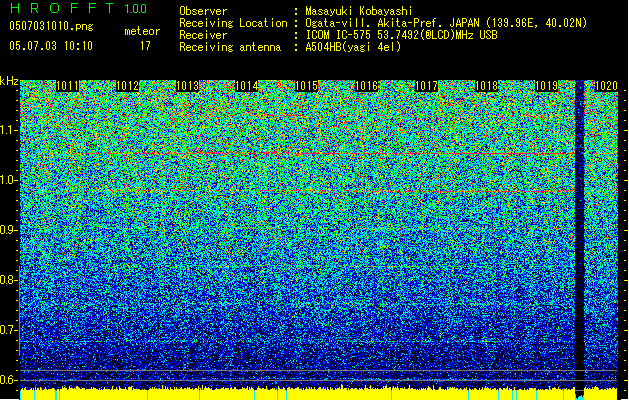Click the meteor count value 17

[x=145, y=46]
